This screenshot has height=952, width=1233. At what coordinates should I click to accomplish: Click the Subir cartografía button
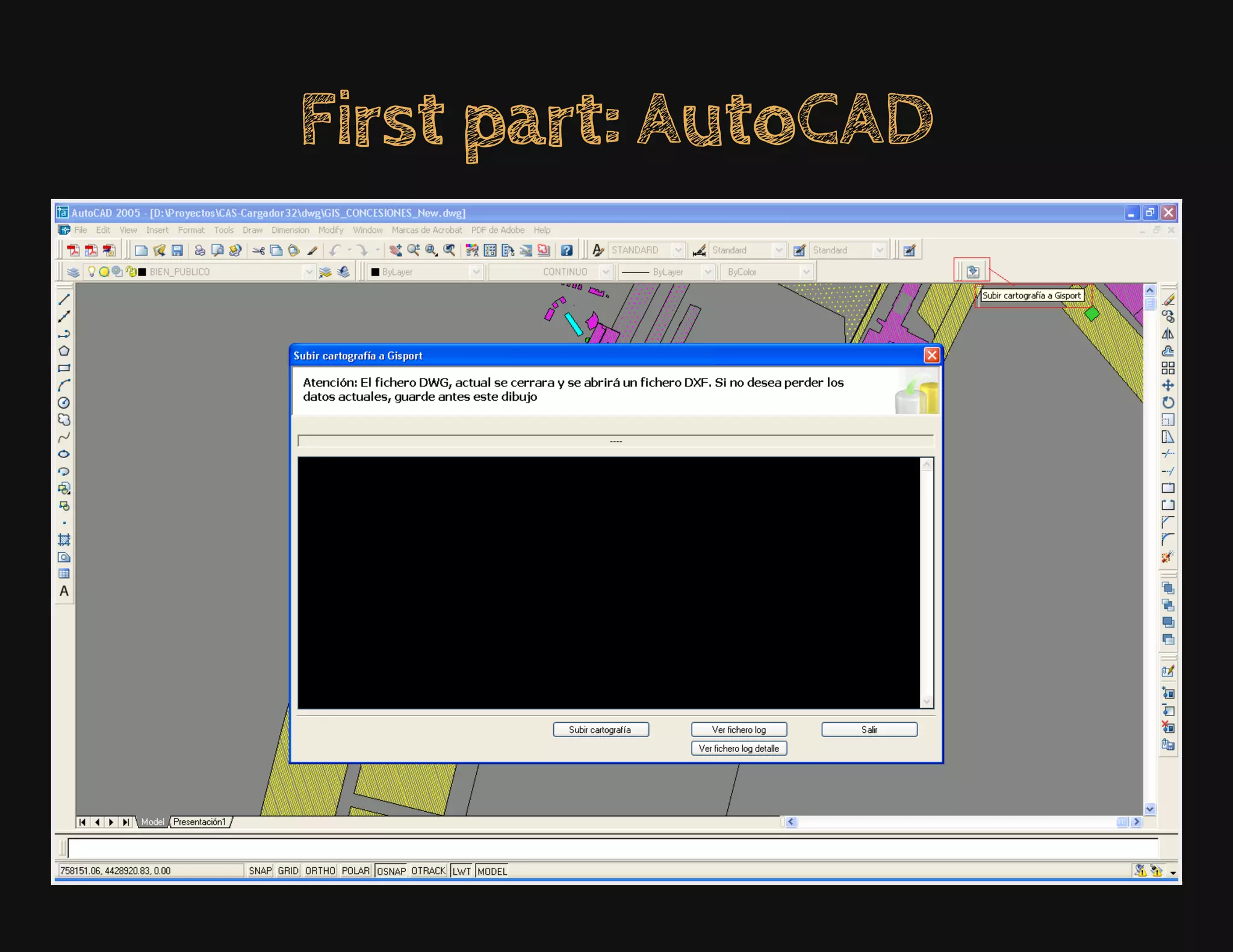601,729
